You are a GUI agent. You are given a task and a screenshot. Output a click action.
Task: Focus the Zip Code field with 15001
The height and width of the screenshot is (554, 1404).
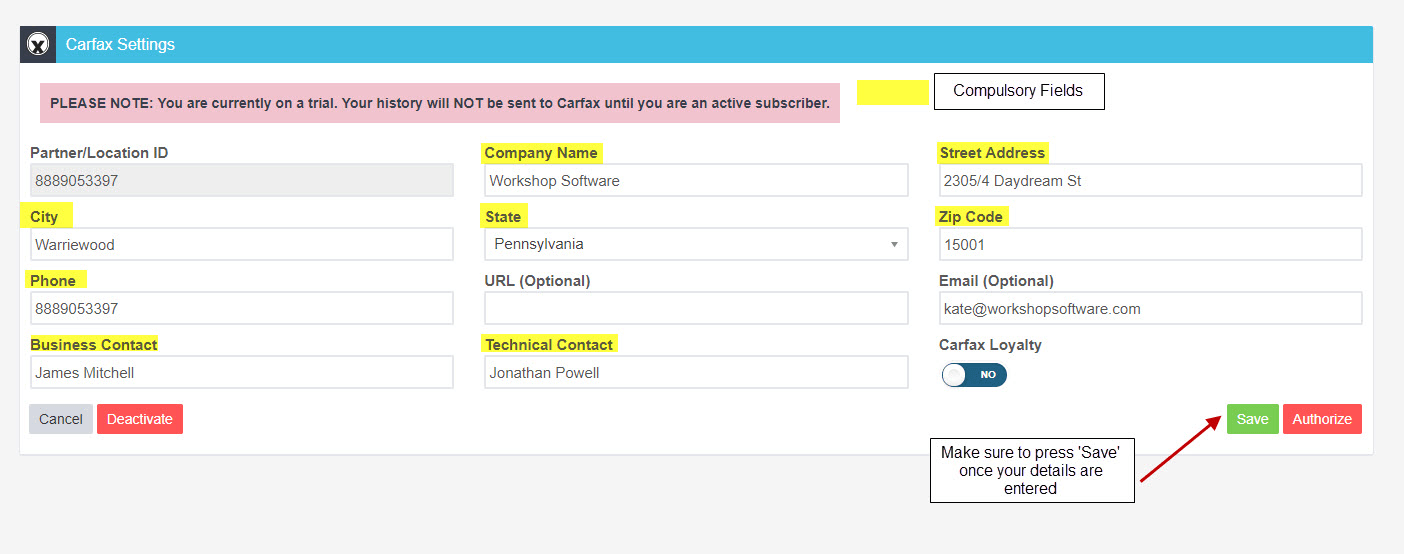pyautogui.click(x=1150, y=244)
